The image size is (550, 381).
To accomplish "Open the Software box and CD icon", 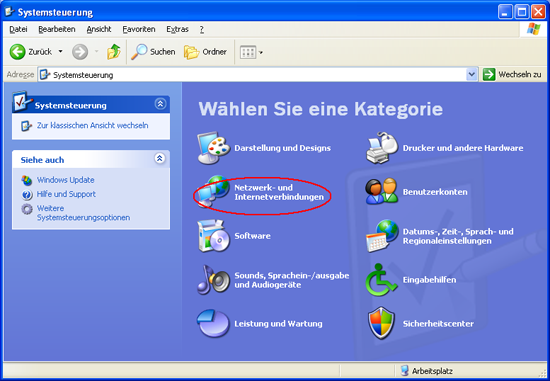I will pyautogui.click(x=213, y=236).
